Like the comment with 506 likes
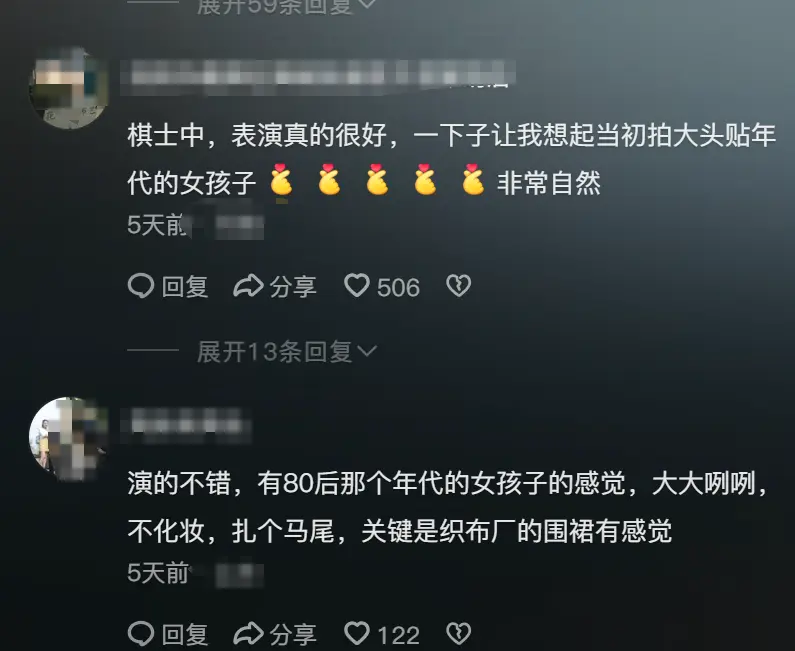795x651 pixels. point(357,285)
